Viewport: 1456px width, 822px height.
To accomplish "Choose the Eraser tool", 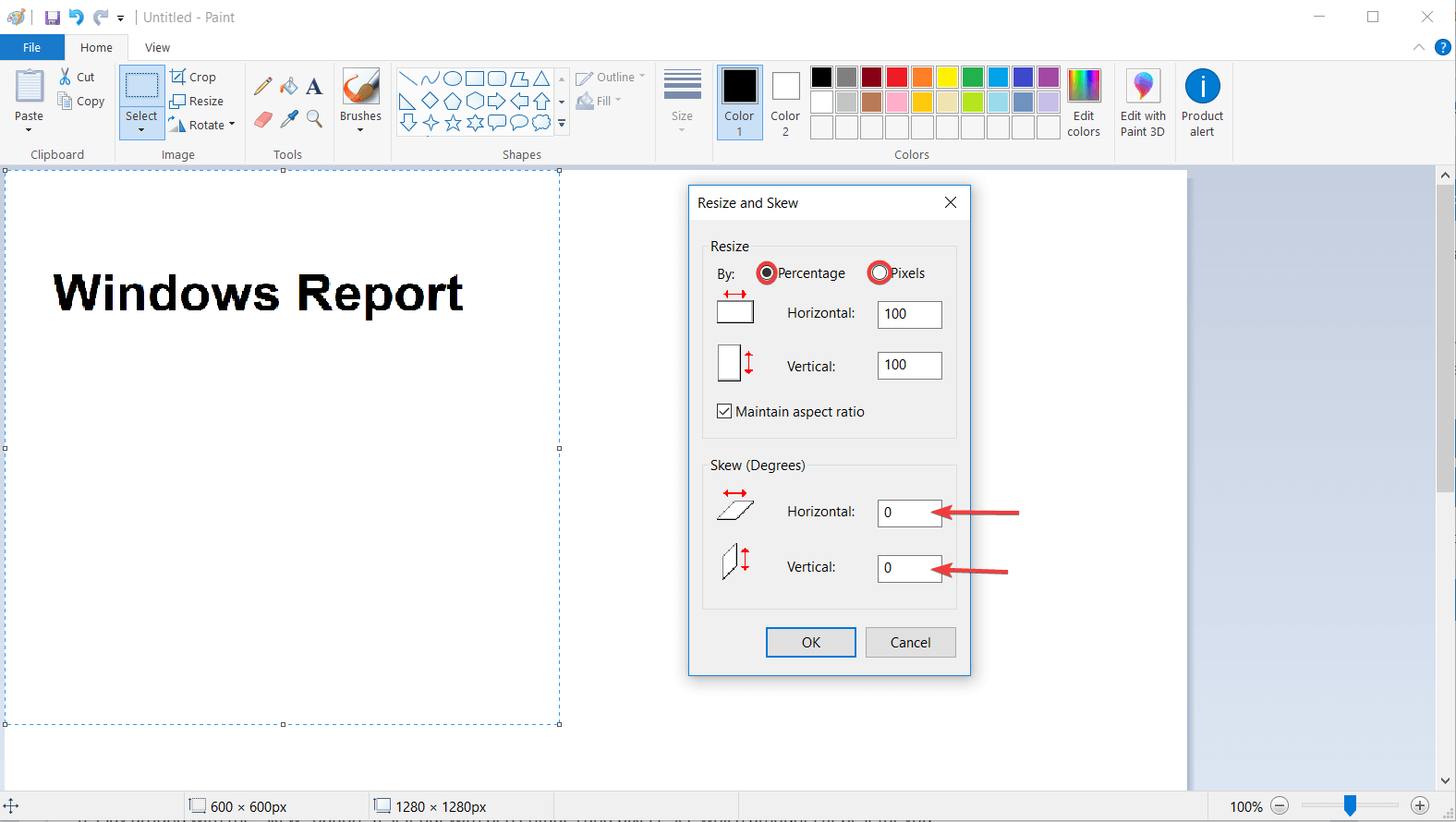I will (x=263, y=119).
